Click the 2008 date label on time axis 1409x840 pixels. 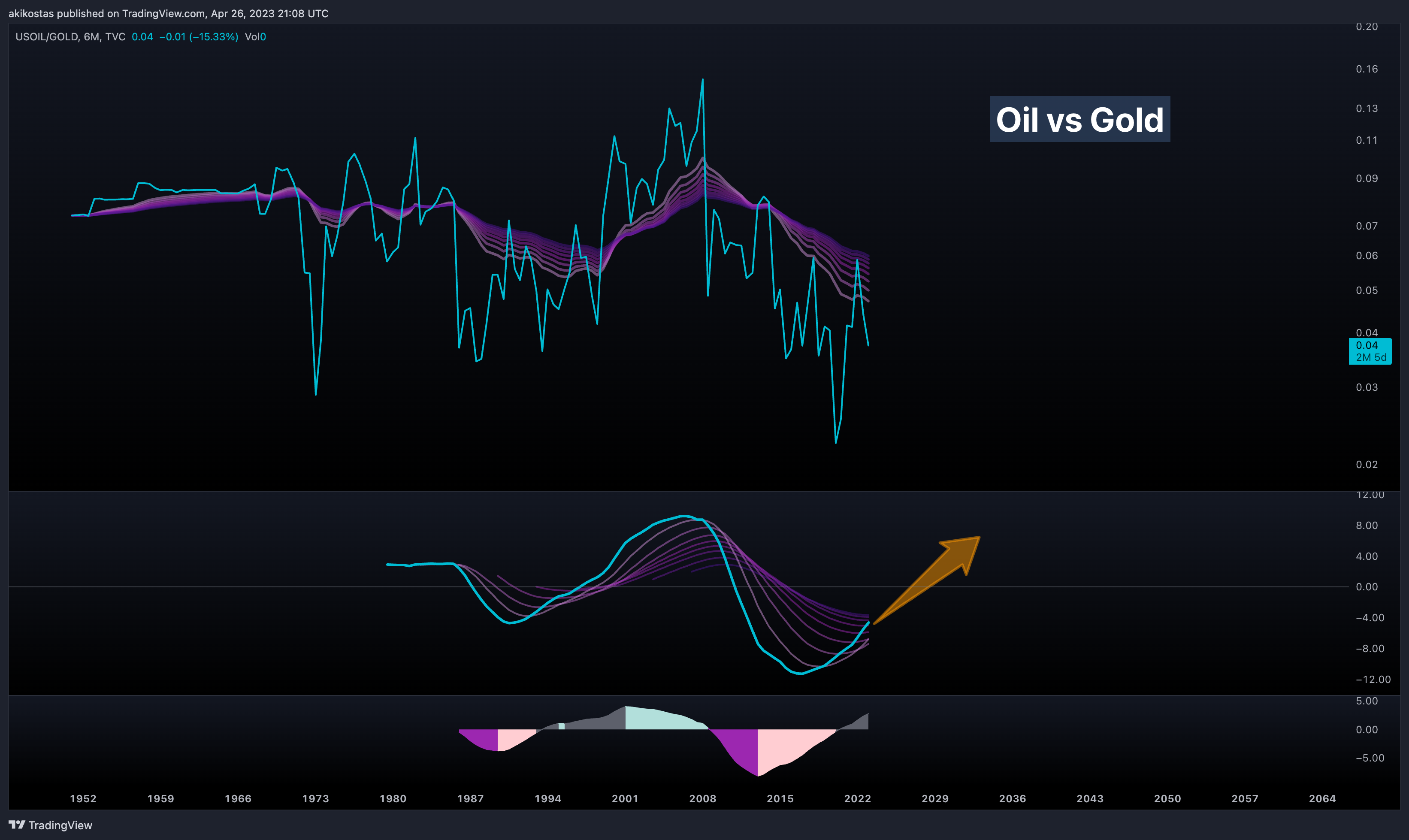pyautogui.click(x=702, y=799)
